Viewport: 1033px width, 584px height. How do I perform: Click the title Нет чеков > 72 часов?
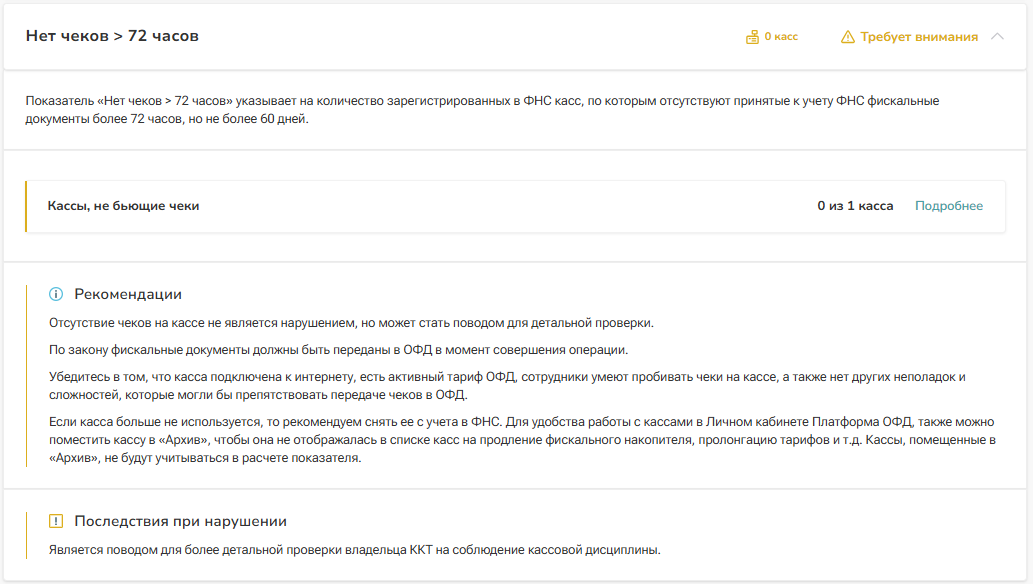(112, 36)
